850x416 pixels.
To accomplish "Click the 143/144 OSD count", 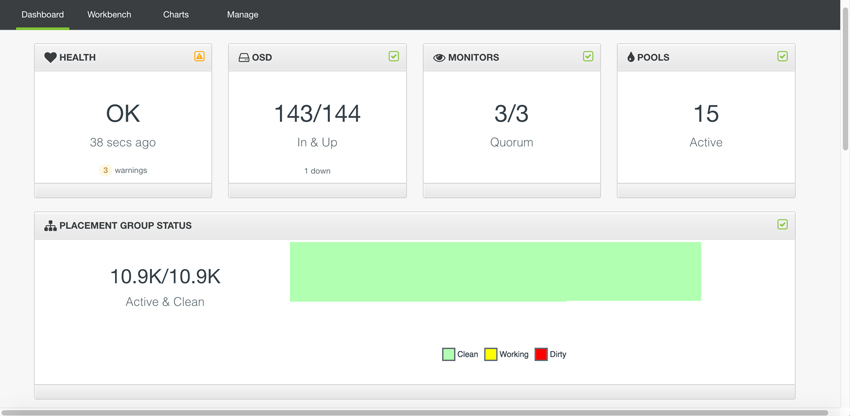I will (x=317, y=114).
